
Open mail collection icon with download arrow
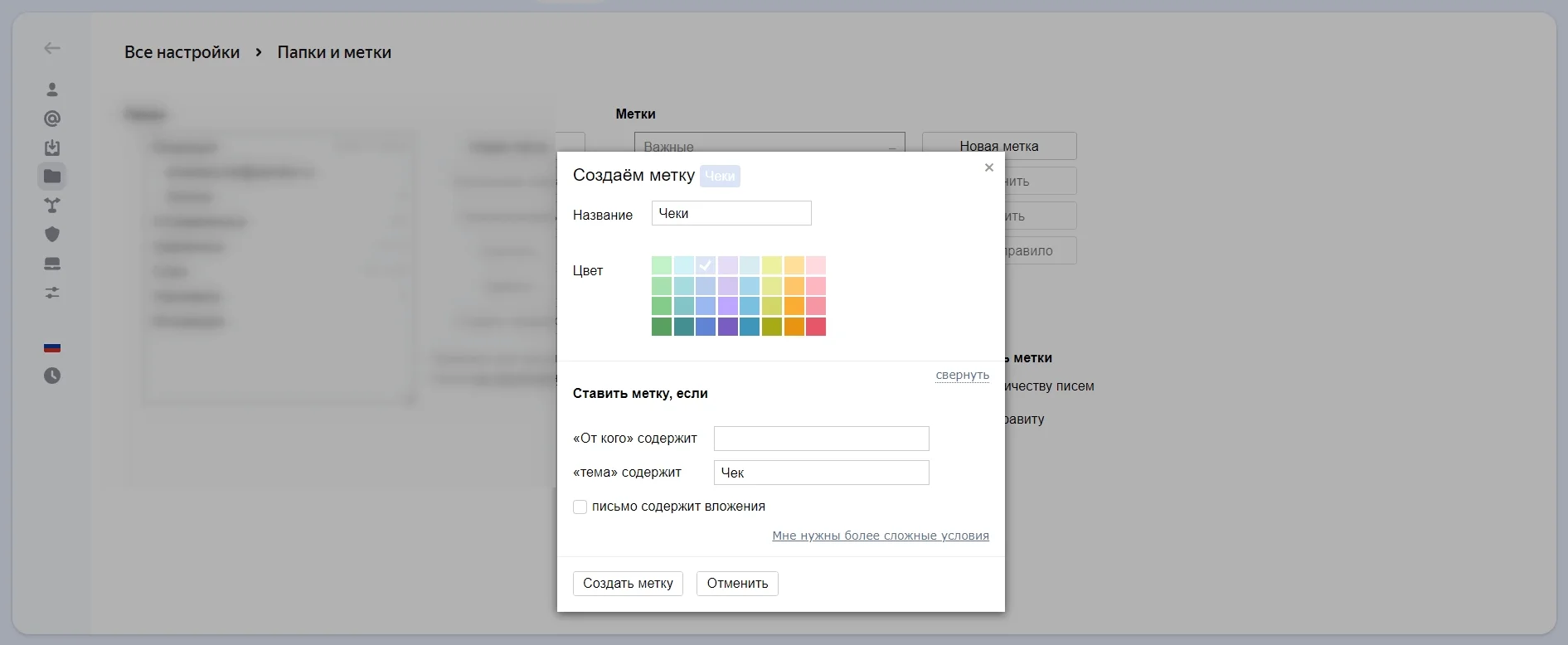click(x=52, y=148)
